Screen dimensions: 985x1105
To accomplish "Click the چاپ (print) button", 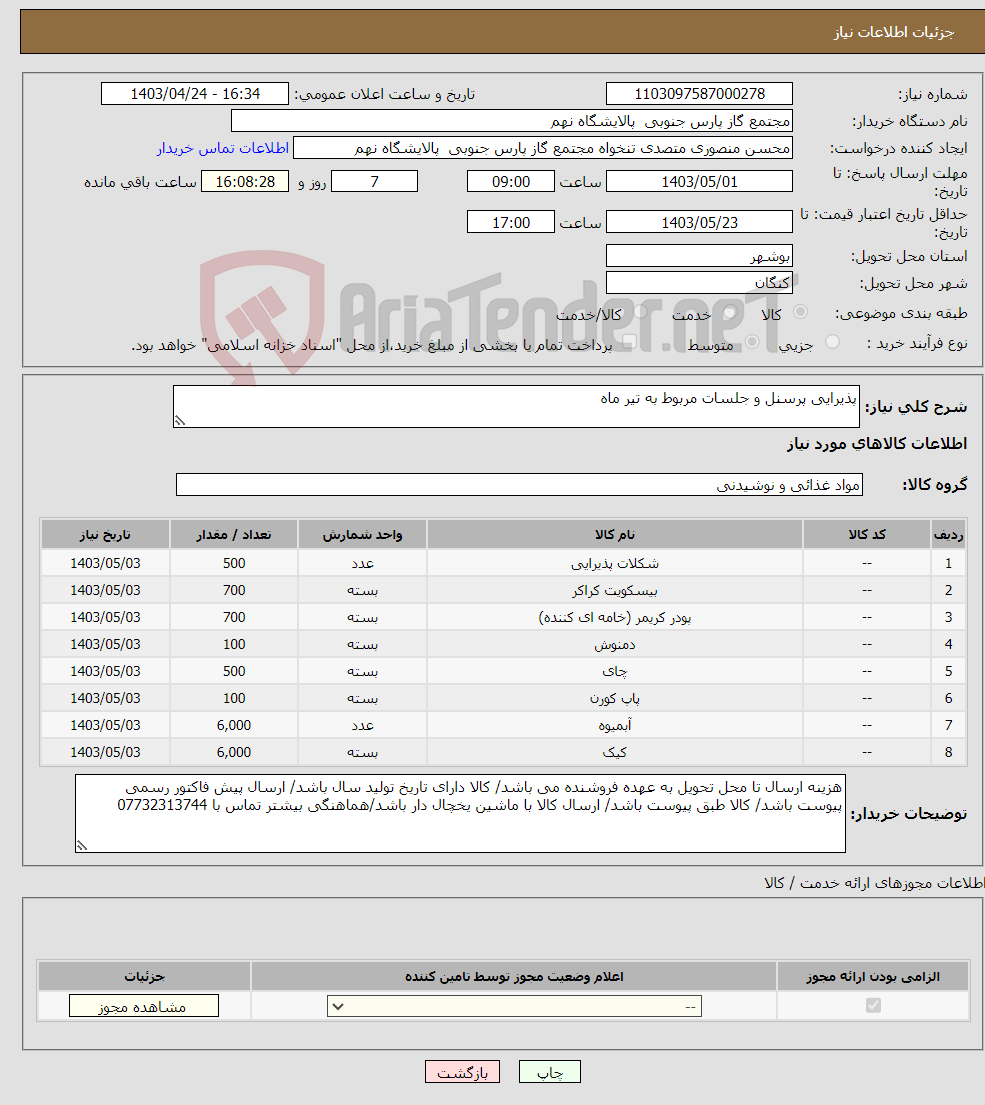I will coord(550,1072).
